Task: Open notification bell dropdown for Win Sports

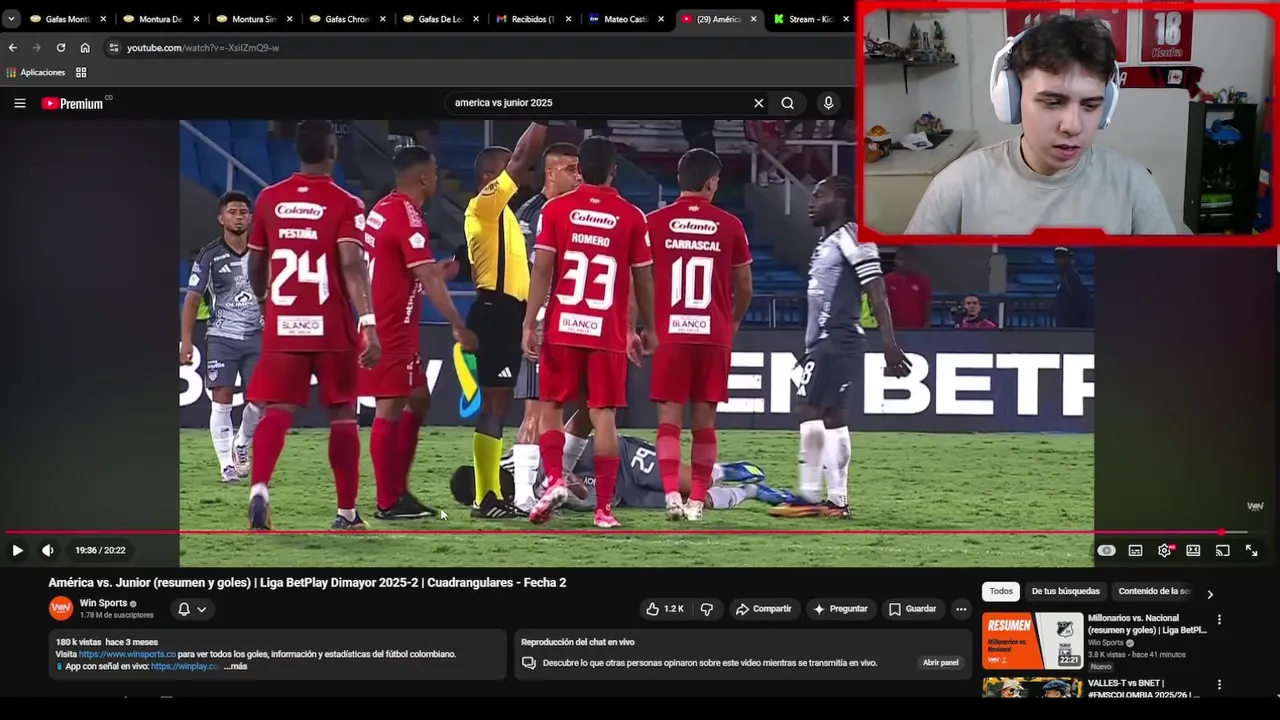Action: point(192,609)
